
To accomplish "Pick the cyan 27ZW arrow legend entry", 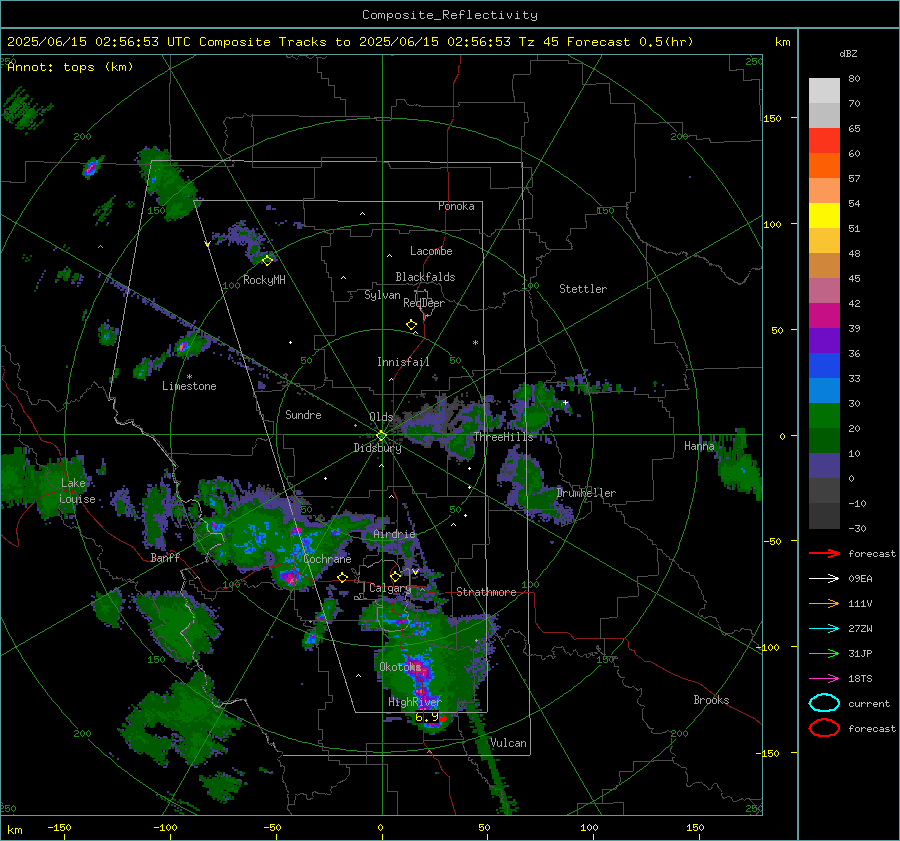I will click(824, 628).
